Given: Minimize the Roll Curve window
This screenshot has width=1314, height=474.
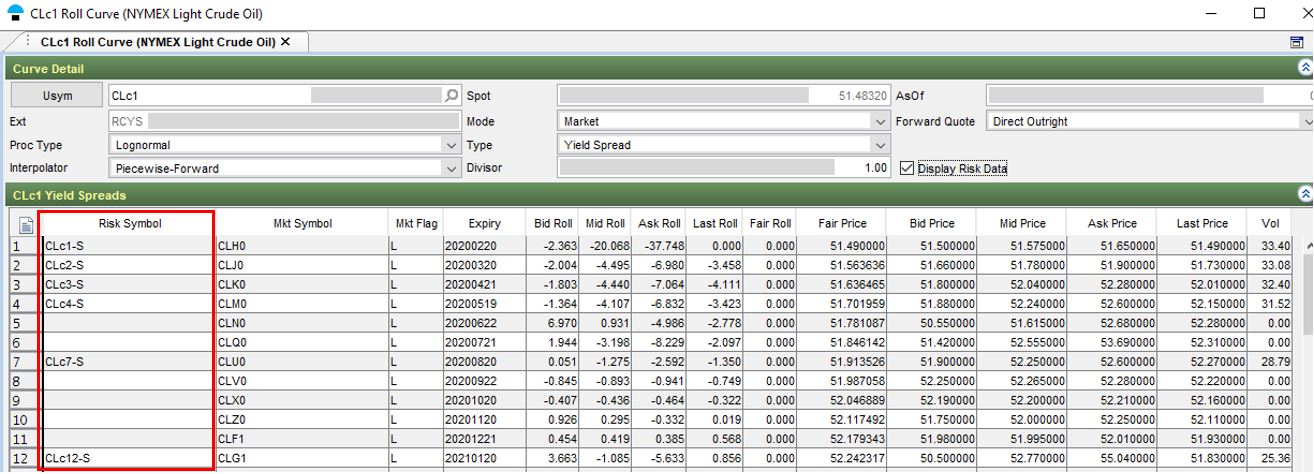Looking at the screenshot, I should [x=1213, y=14].
